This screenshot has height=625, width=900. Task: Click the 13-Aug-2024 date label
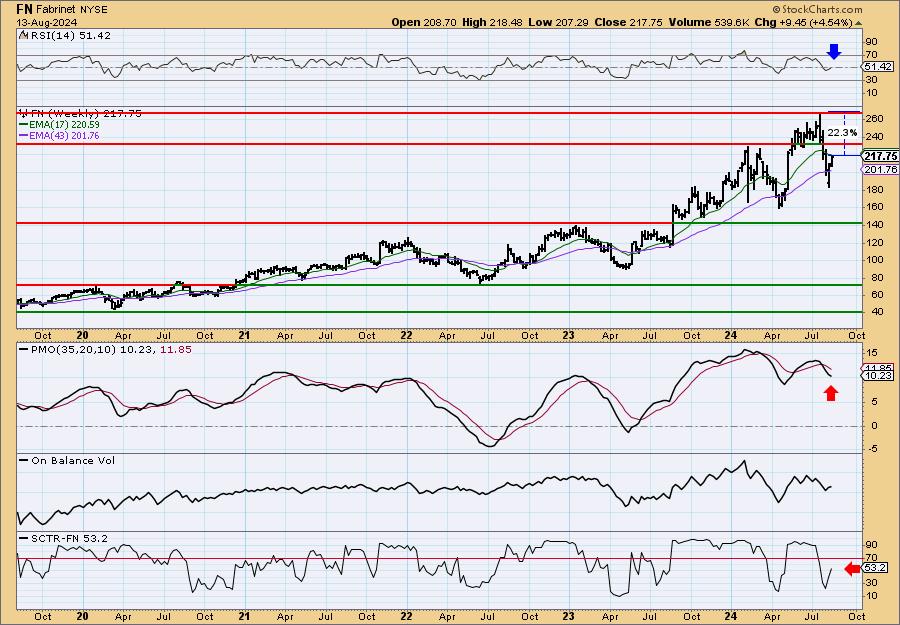(47, 23)
